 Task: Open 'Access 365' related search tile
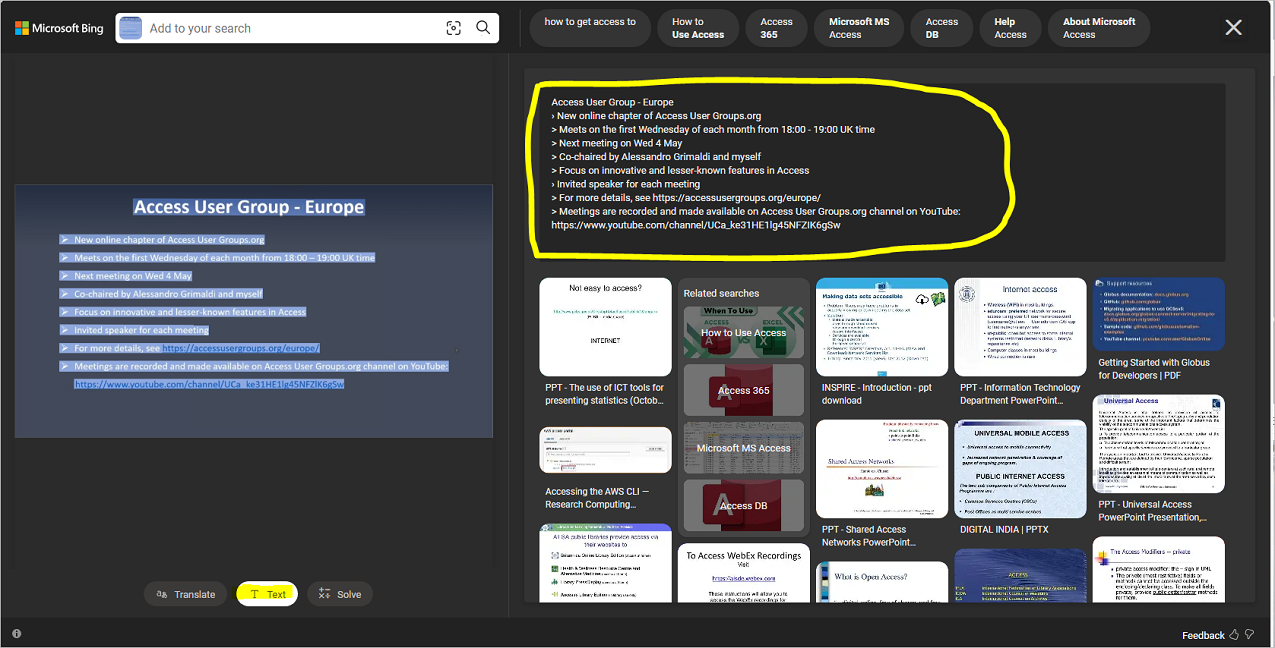(x=744, y=390)
